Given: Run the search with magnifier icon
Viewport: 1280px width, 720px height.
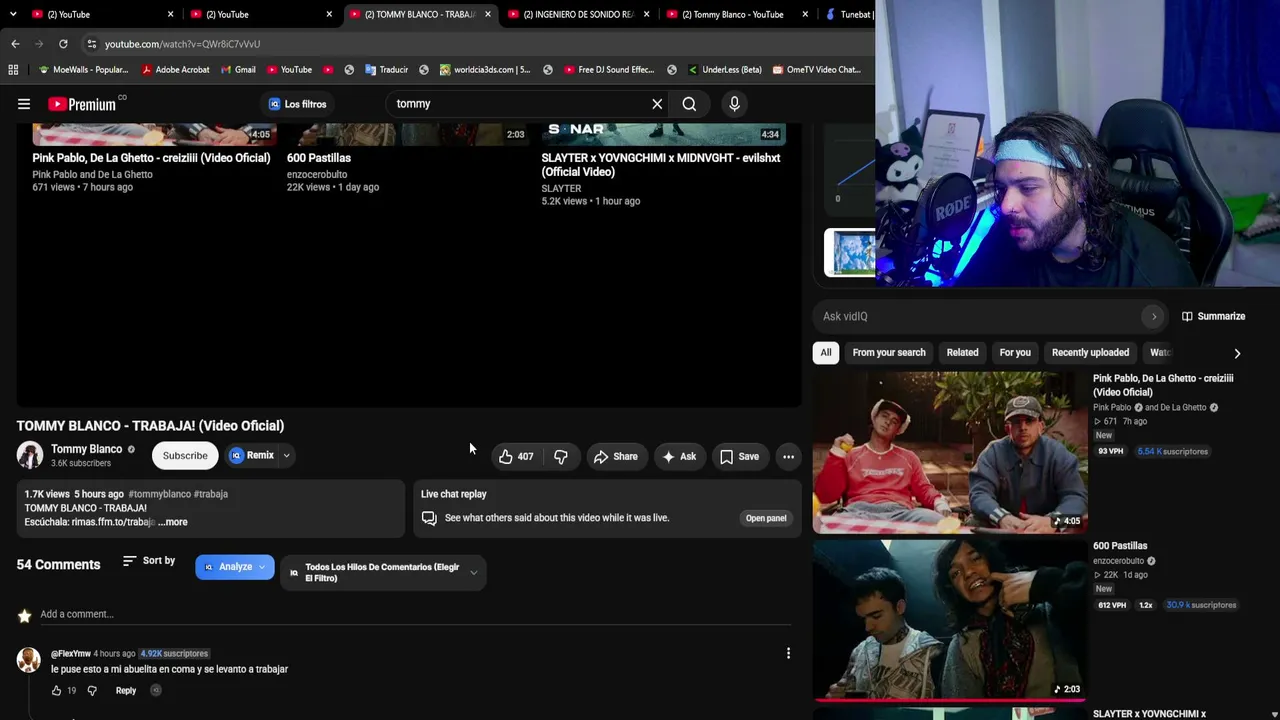Looking at the screenshot, I should click(x=689, y=104).
